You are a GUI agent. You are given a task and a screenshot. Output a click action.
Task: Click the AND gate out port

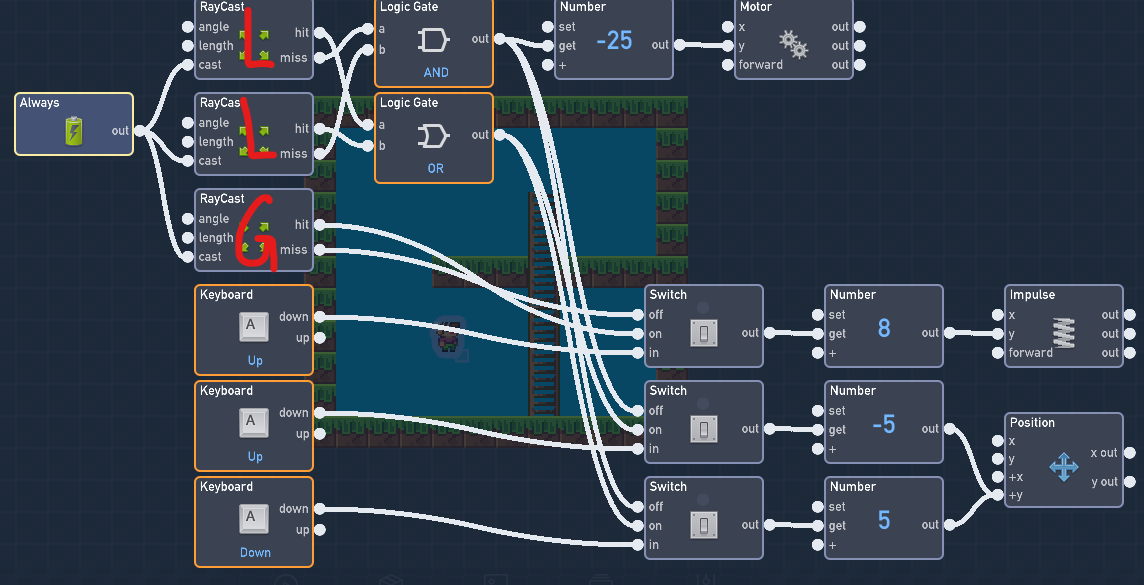[500, 39]
